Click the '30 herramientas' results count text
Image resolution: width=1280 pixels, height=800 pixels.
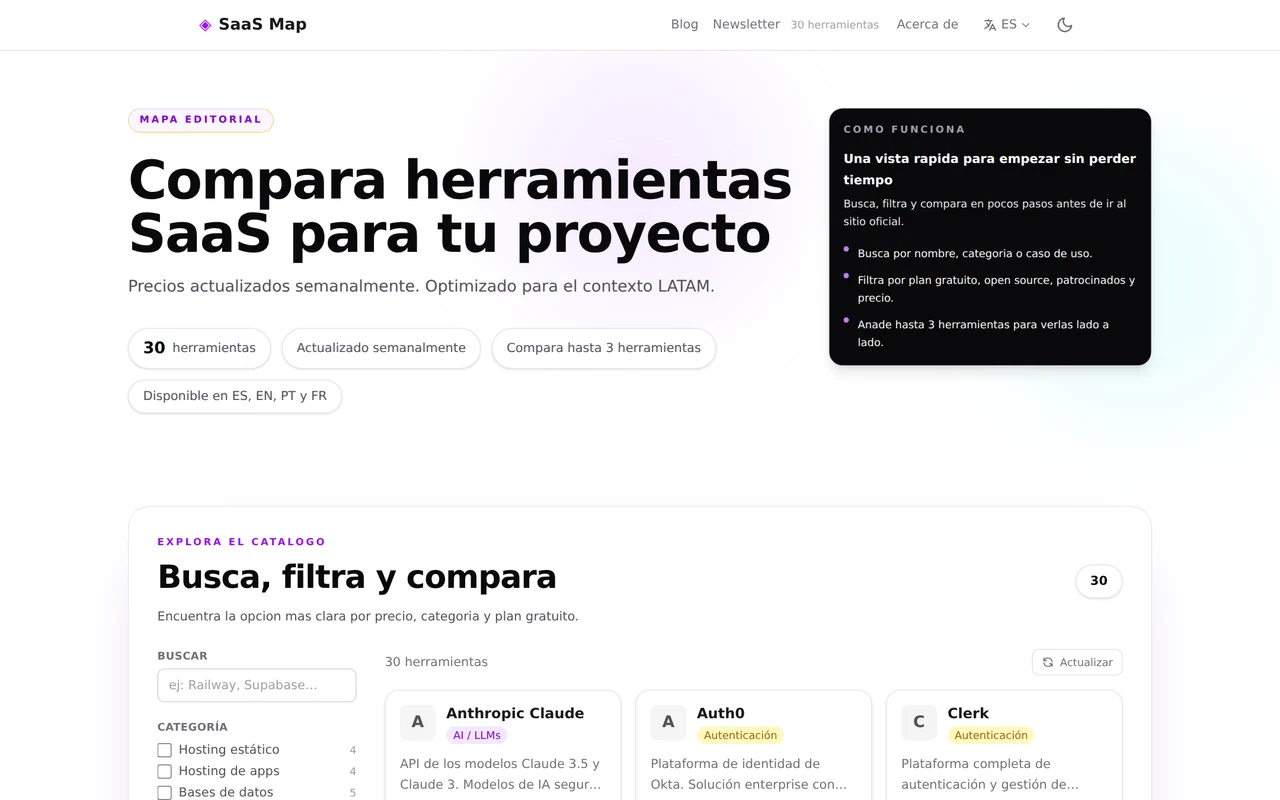pos(436,662)
